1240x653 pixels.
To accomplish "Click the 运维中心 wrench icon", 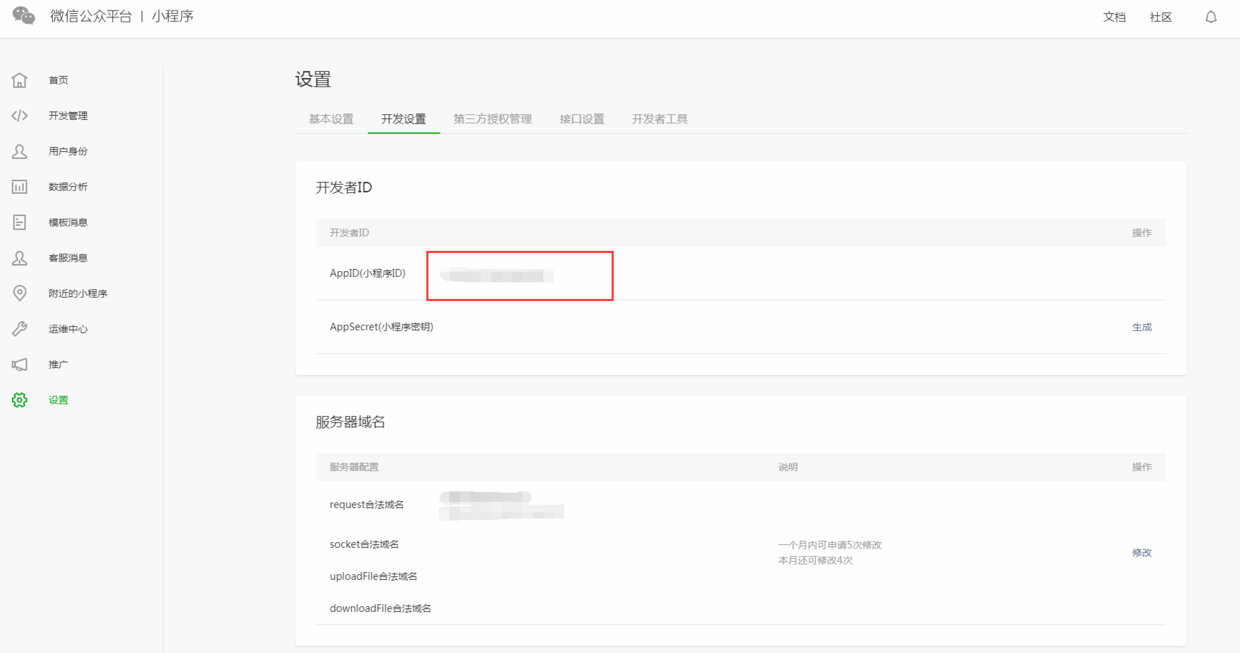I will pos(19,329).
